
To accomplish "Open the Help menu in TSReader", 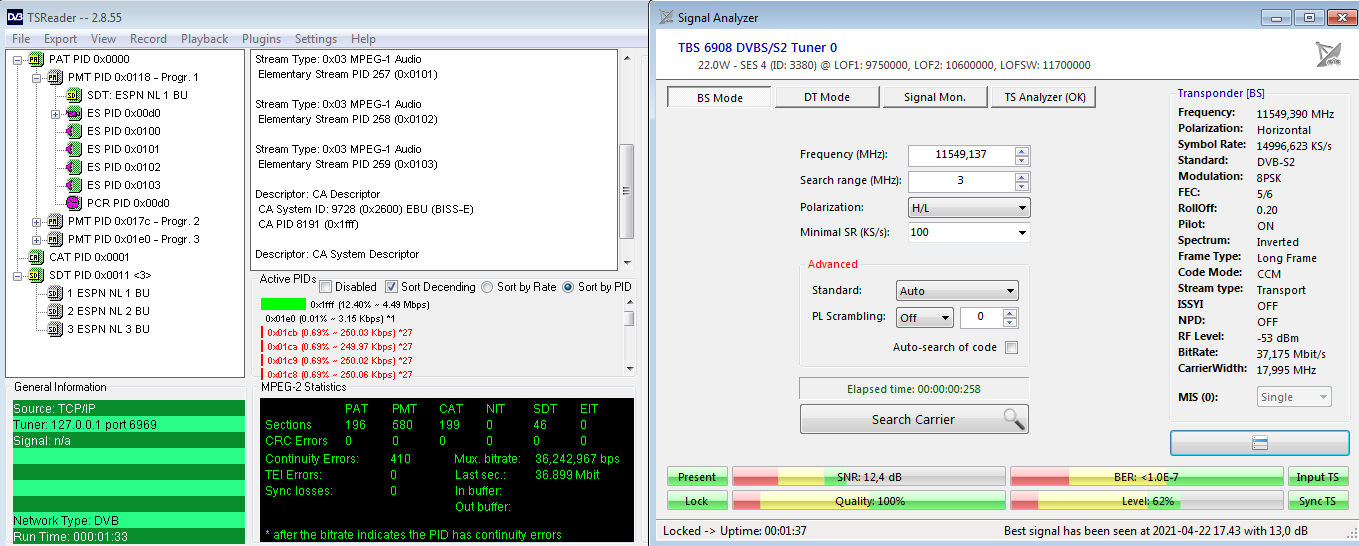I will point(363,39).
